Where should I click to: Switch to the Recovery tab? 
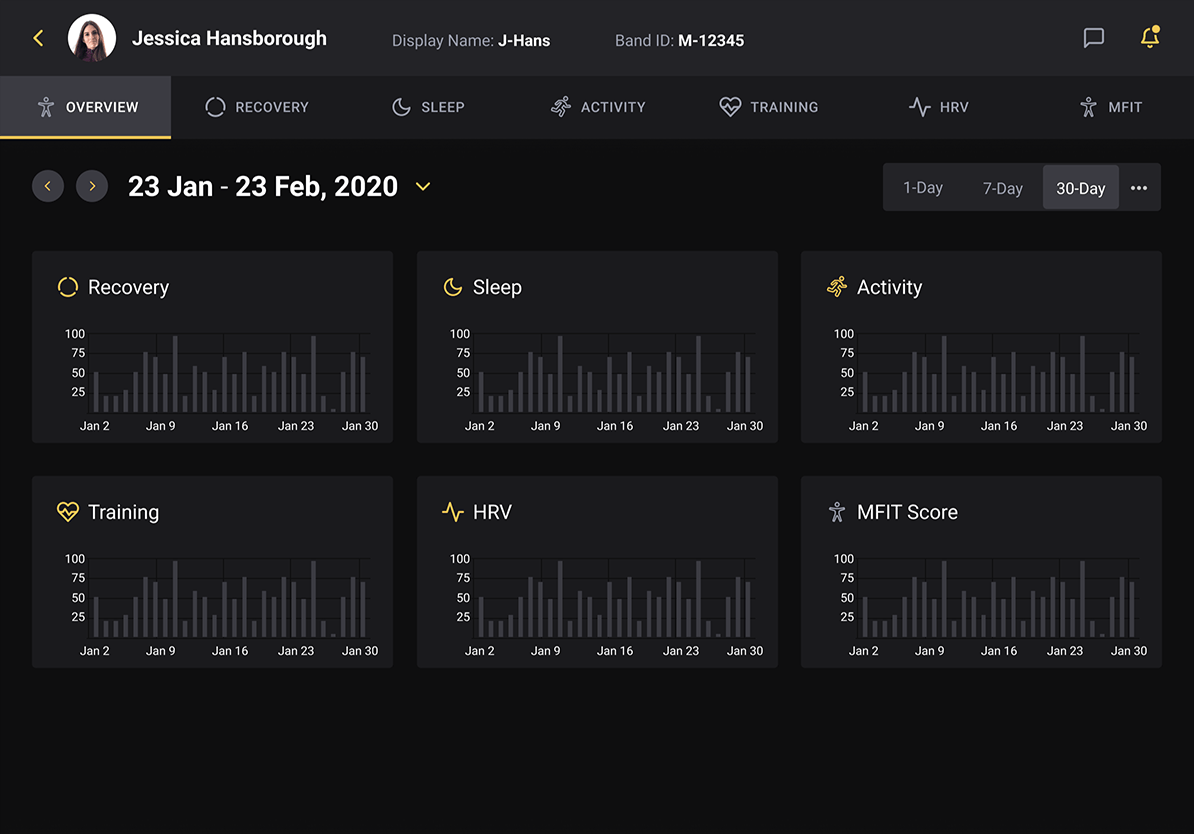click(x=257, y=107)
